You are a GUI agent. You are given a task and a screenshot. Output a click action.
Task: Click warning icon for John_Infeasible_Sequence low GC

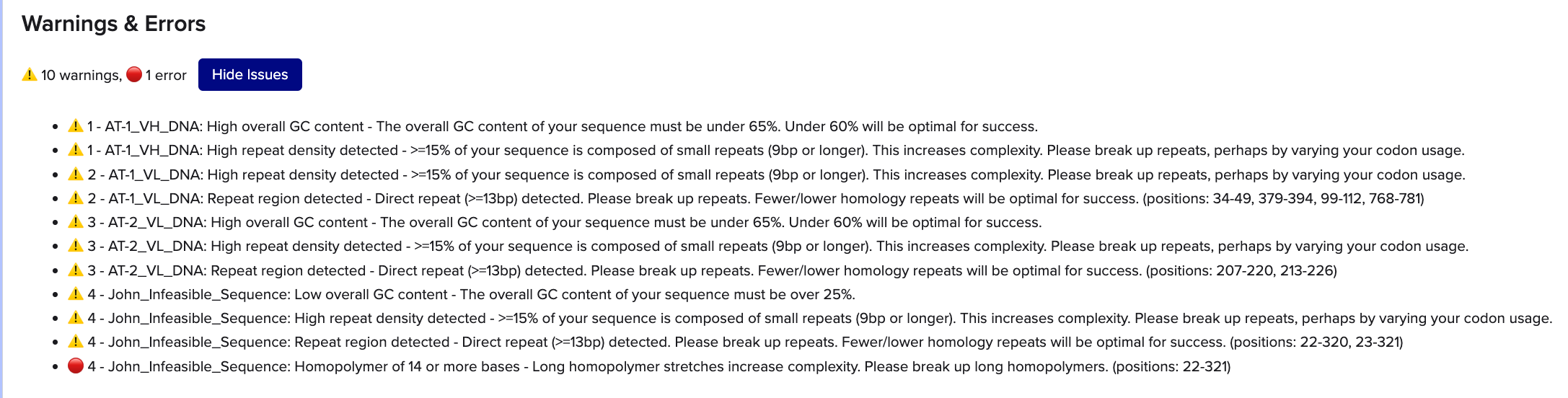76,293
